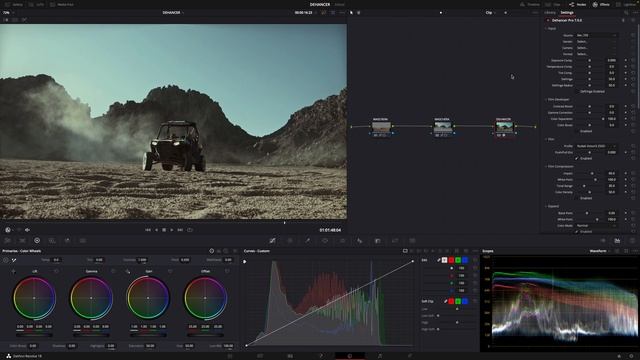Open the Qualifier eyedropper palette
Image resolution: width=640 pixels, height=360 pixels.
coord(307,241)
